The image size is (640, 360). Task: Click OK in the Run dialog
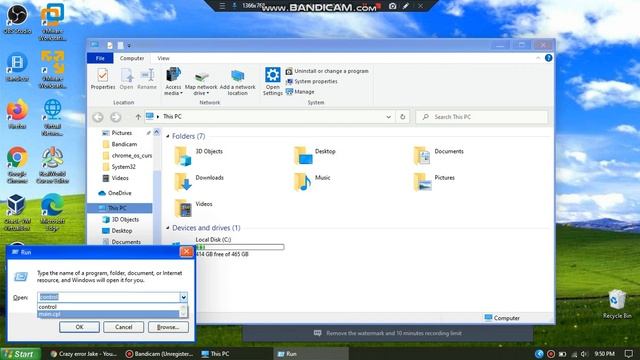pyautogui.click(x=79, y=327)
